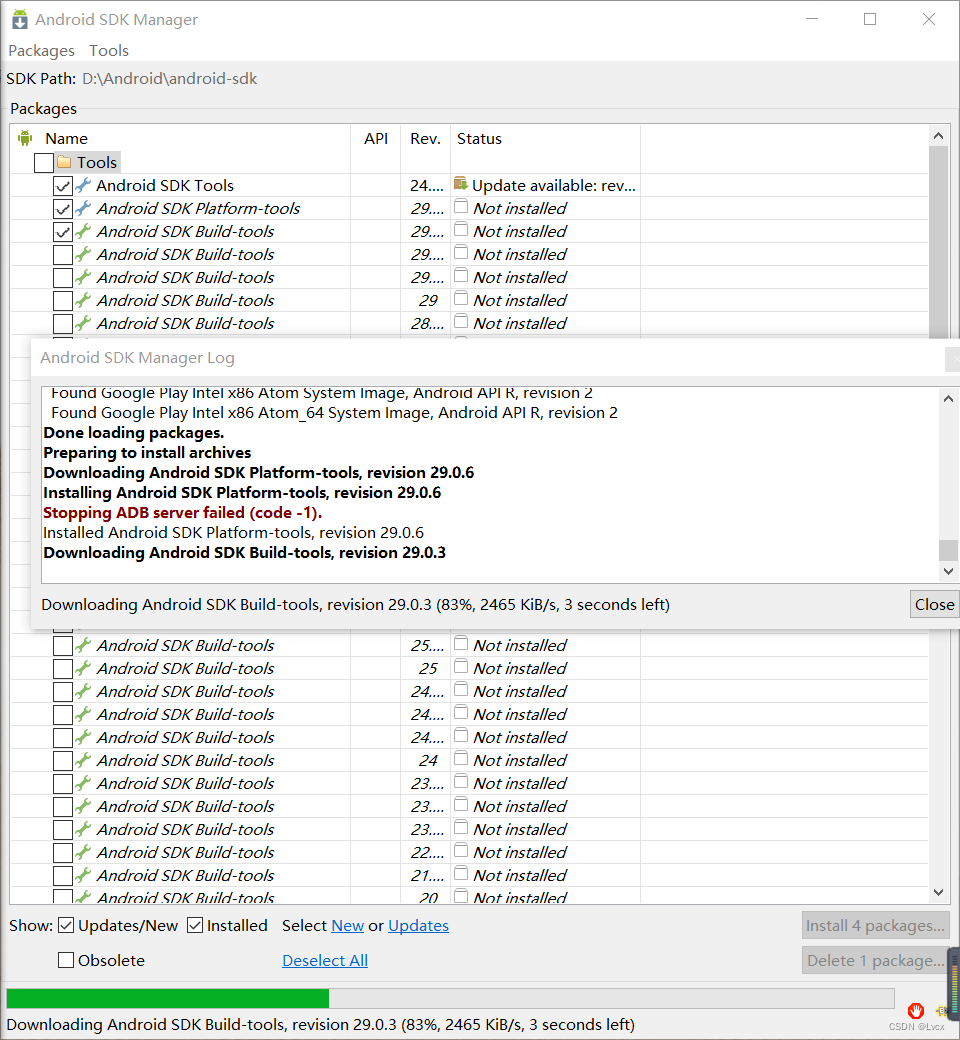Click the Install 4 packages button
Screen dimensions: 960x1040
(875, 925)
